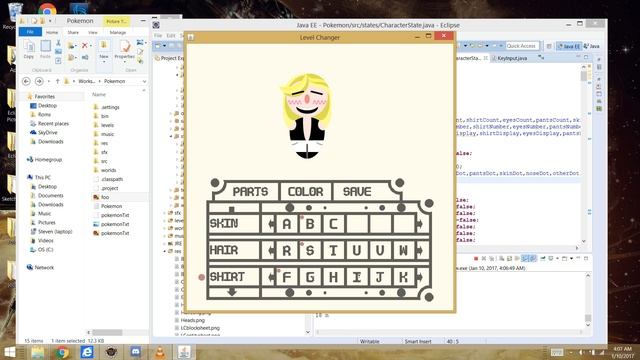Click the Quick Access field in Eclipse
This screenshot has height=360, width=640.
522,46
